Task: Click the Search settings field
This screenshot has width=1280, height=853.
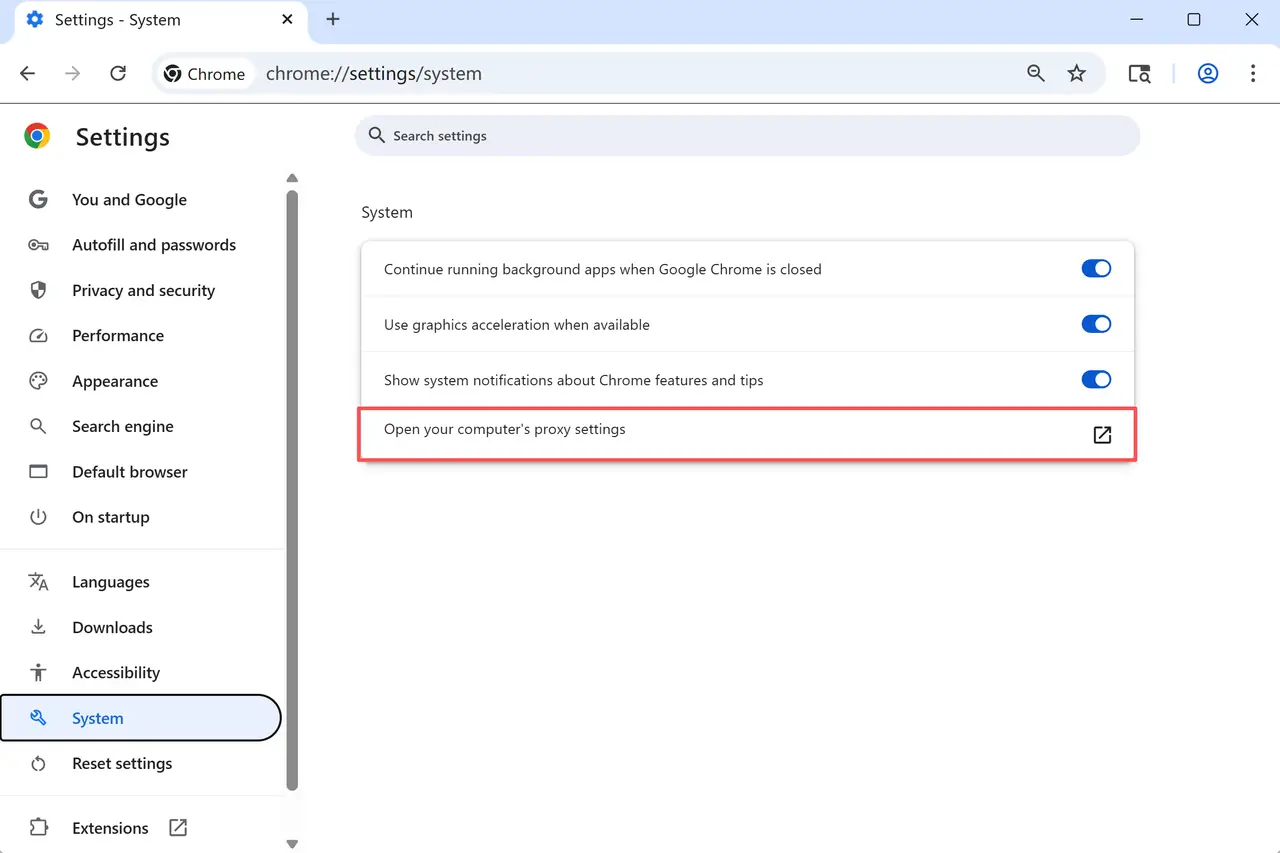Action: (747, 135)
